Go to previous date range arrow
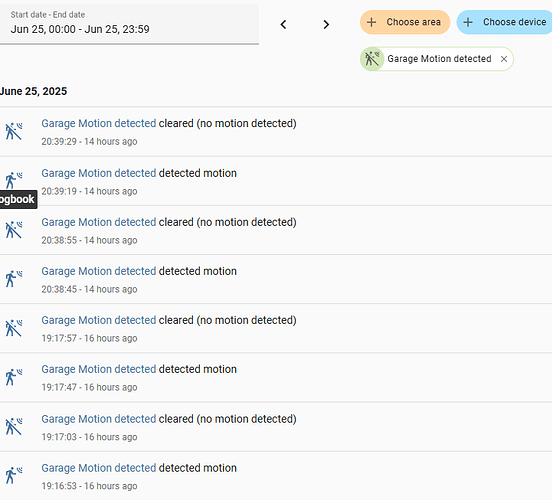This screenshot has width=552, height=500. point(283,24)
